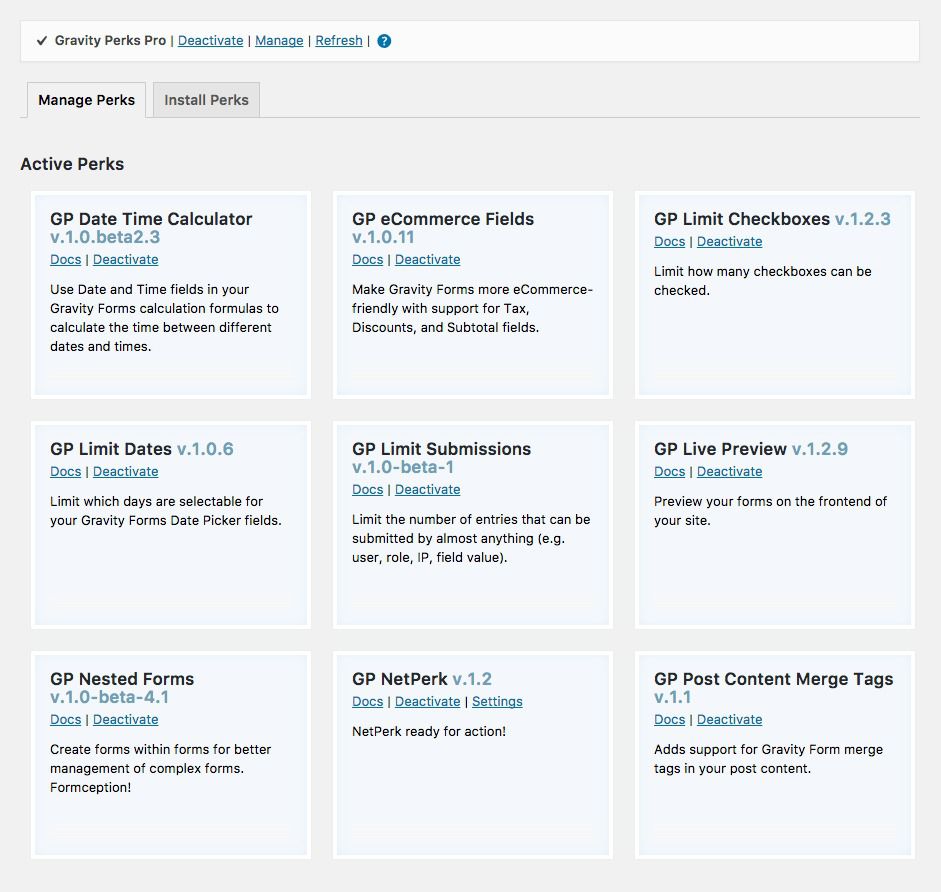This screenshot has width=941, height=892.
Task: Open the Manage link for Gravity Perks
Action: click(279, 41)
